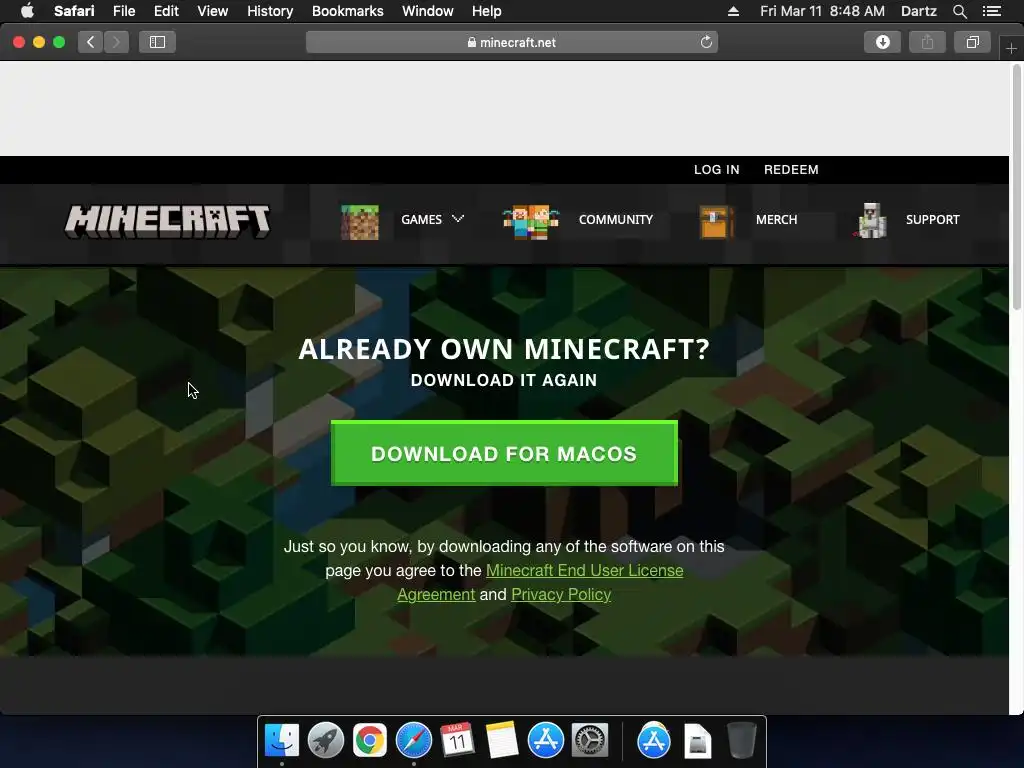Open the COMMUNITY navigation link
Image resolution: width=1024 pixels, height=768 pixels.
click(615, 219)
